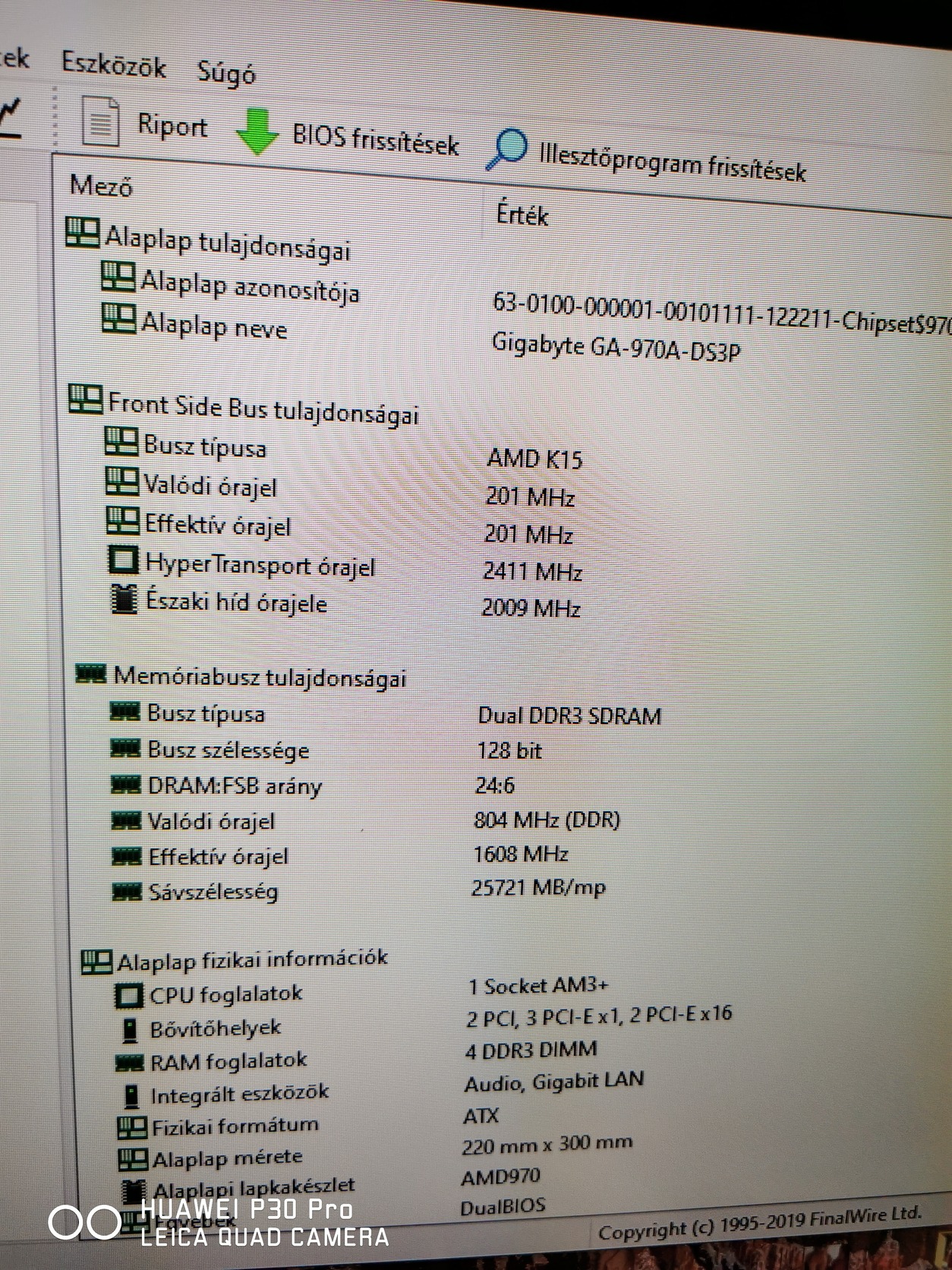Select Alaplap tulajdonságai heading text
The height and width of the screenshot is (1270, 952).
[x=228, y=243]
